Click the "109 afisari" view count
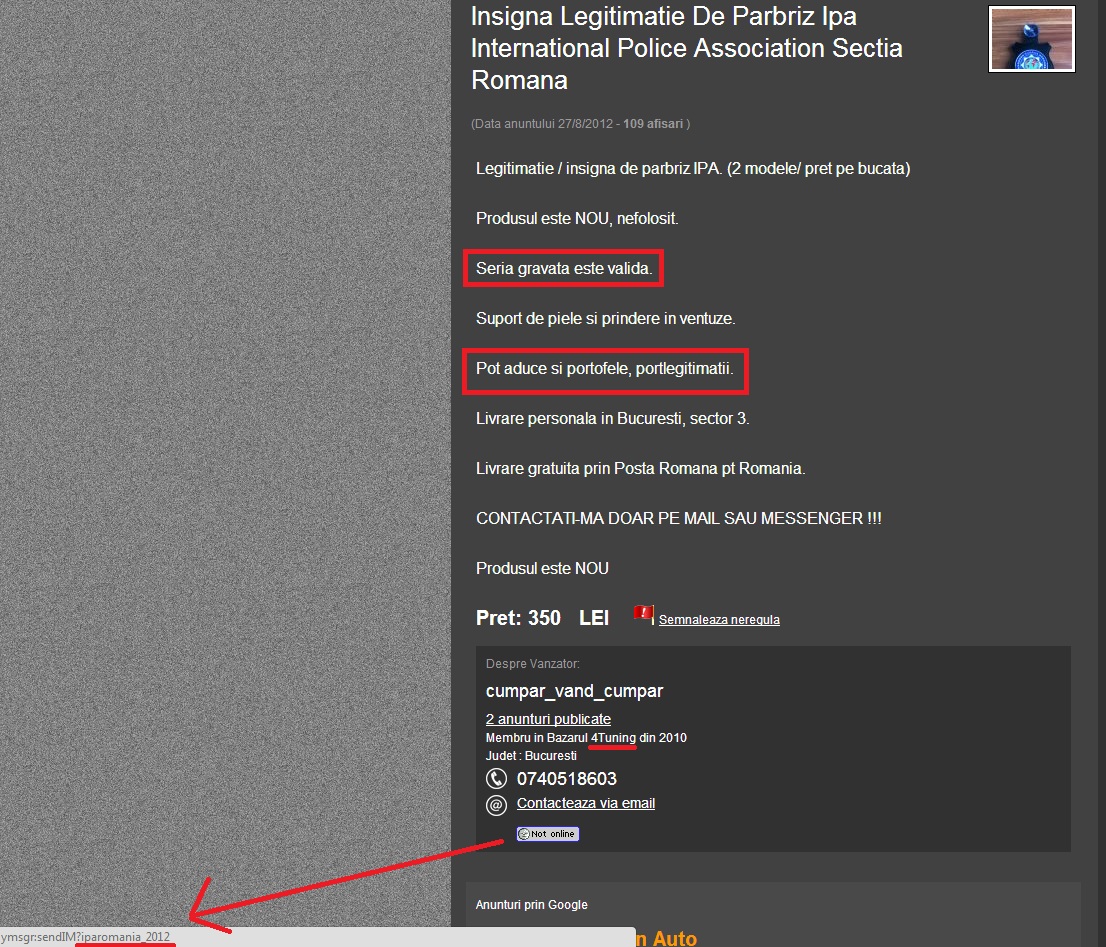 click(x=653, y=124)
